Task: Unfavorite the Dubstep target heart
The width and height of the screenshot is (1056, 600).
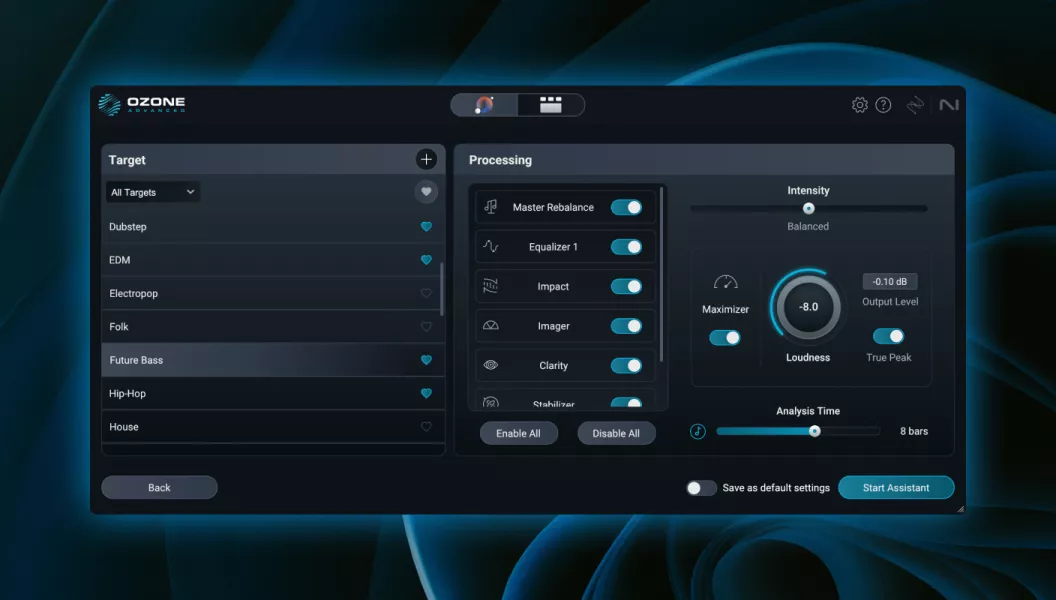Action: click(426, 227)
